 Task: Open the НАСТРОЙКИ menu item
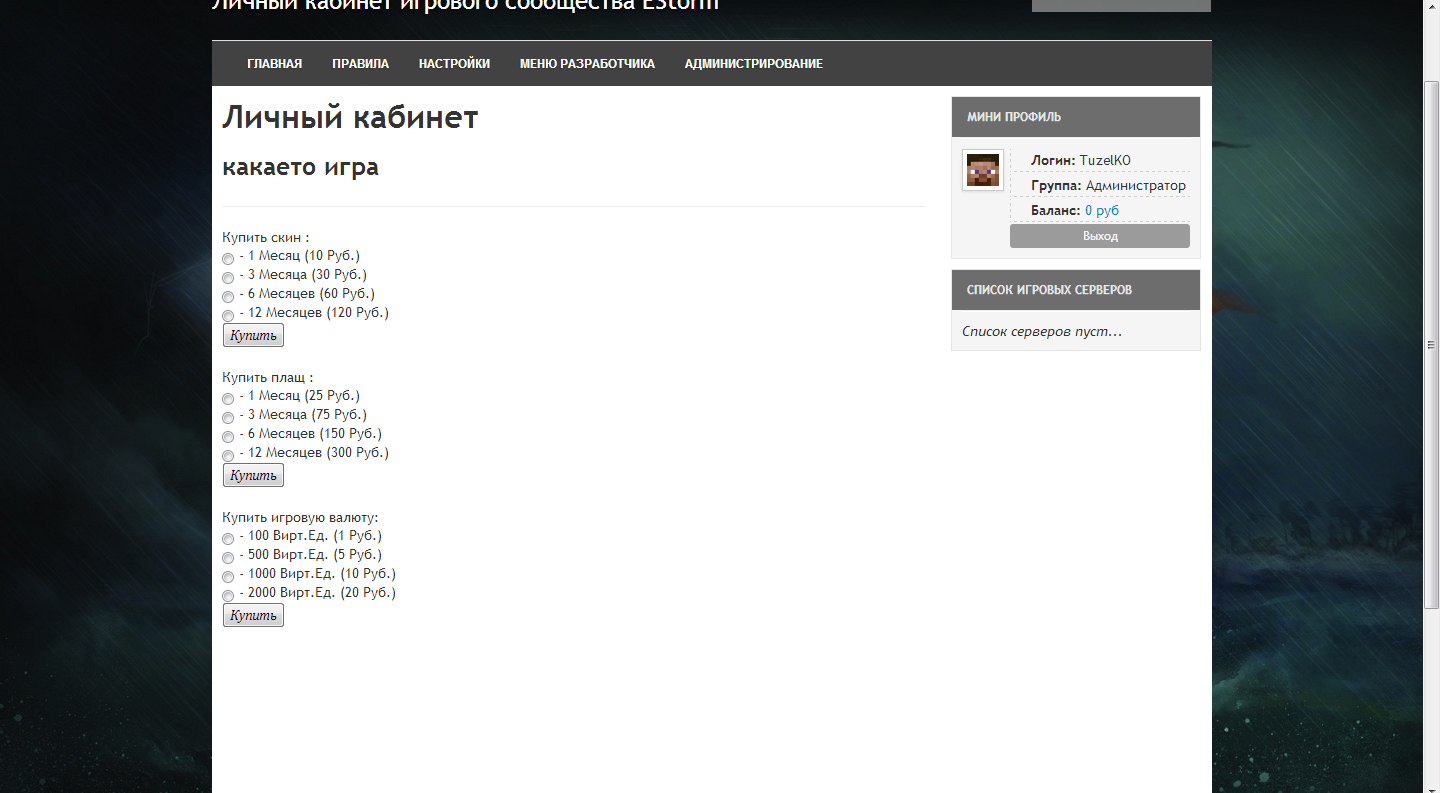click(454, 64)
